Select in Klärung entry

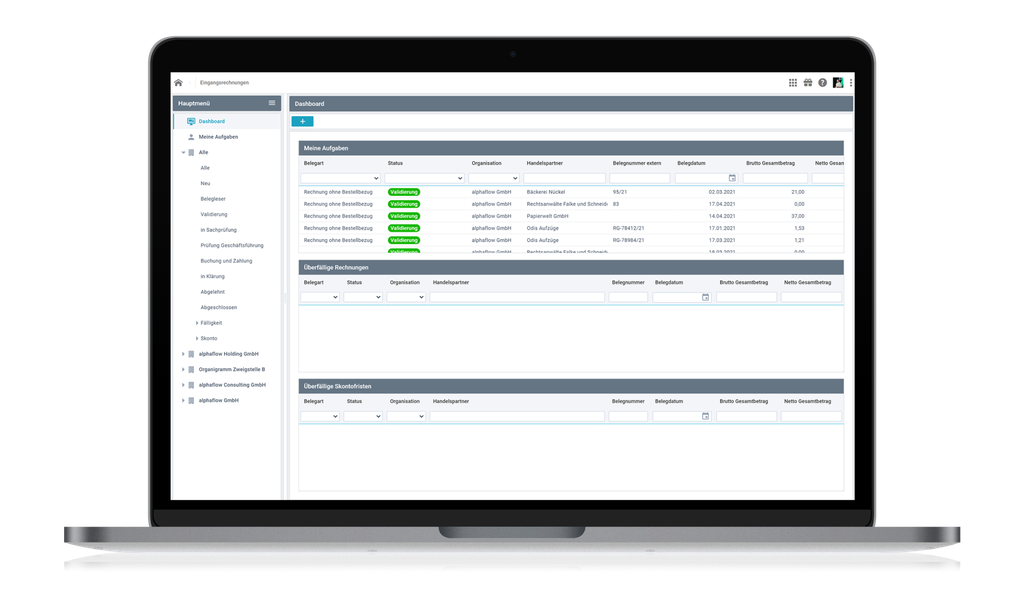[x=212, y=277]
